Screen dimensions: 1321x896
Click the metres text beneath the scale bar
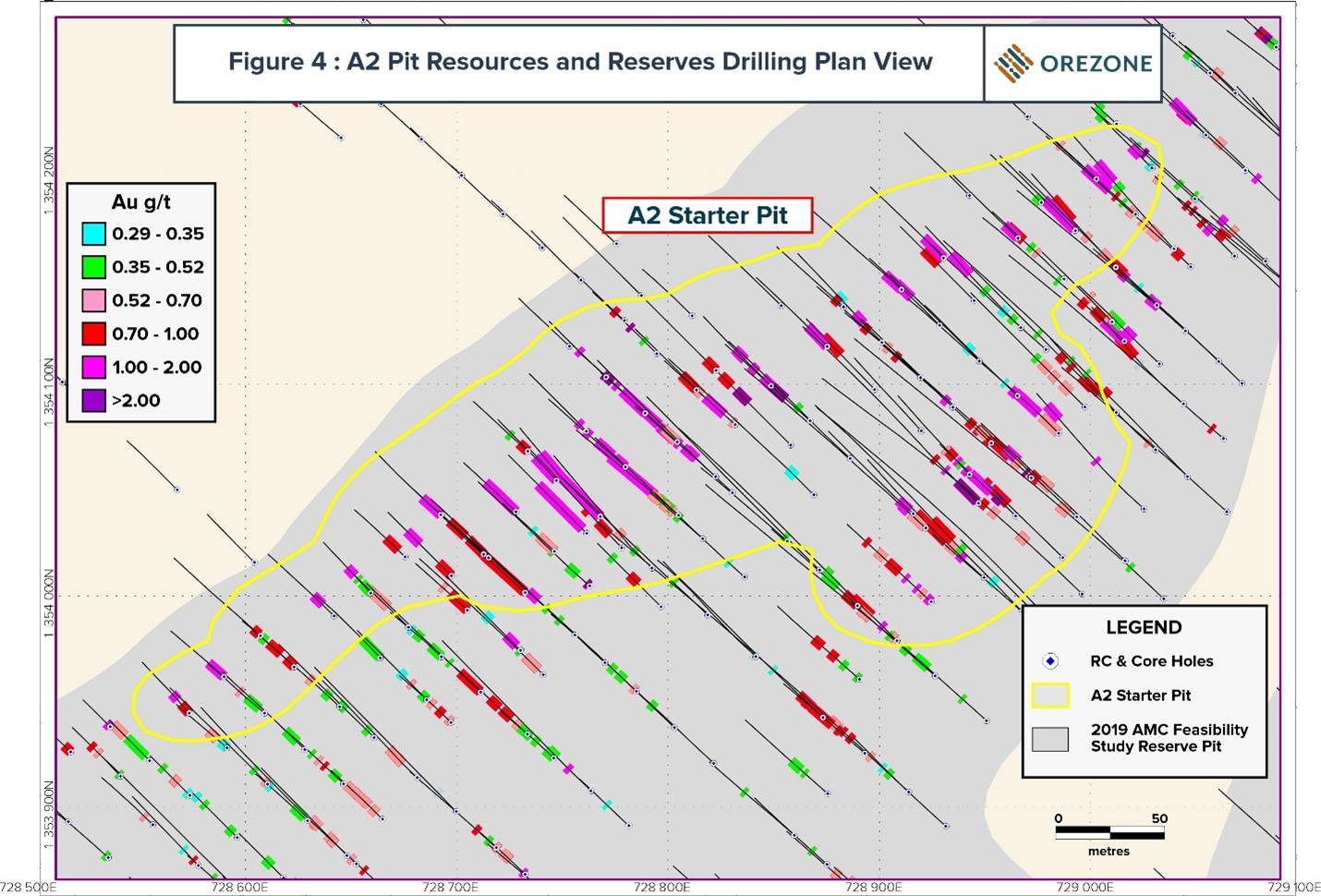(1108, 850)
